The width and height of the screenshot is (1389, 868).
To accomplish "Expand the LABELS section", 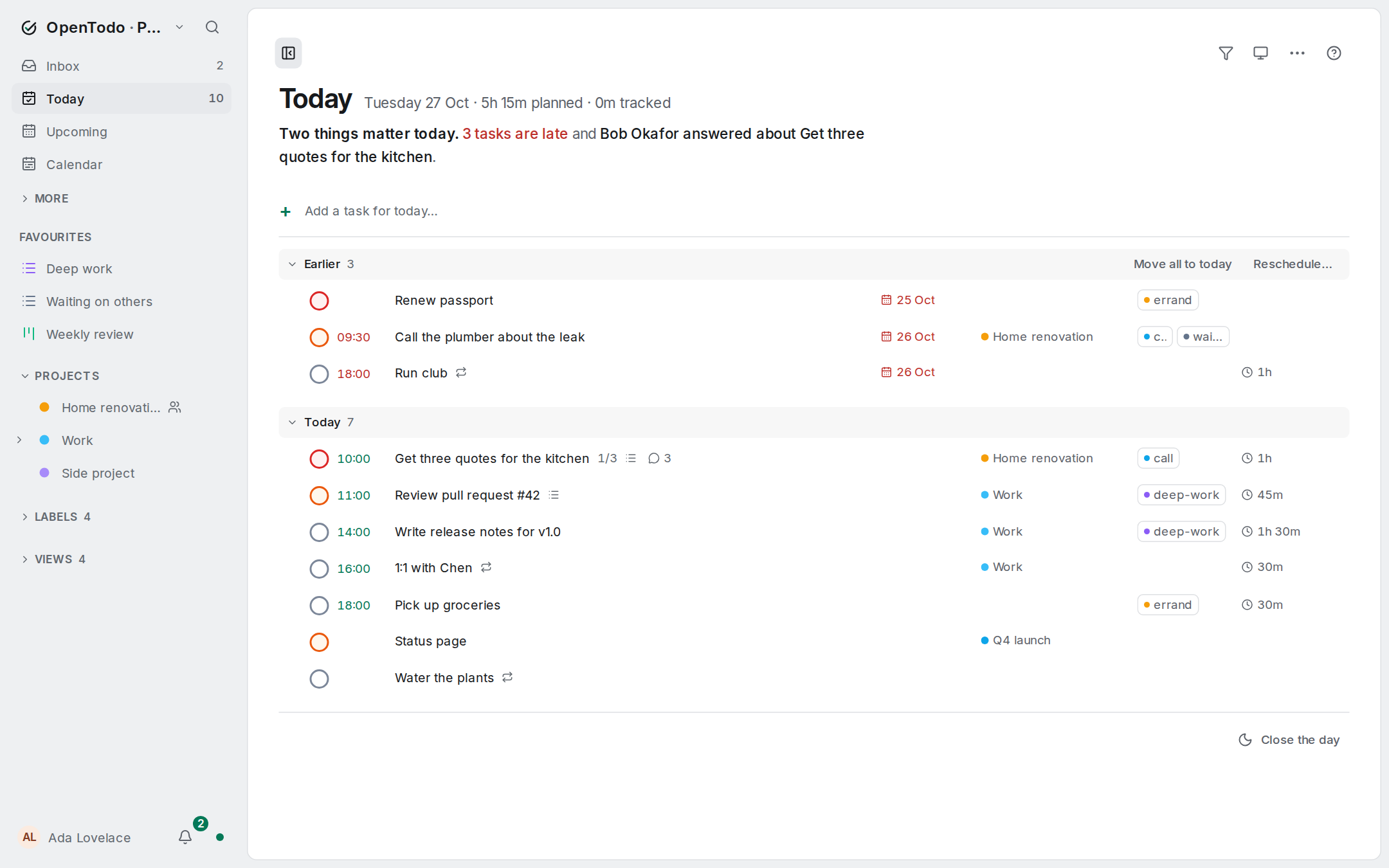I will (x=56, y=516).
